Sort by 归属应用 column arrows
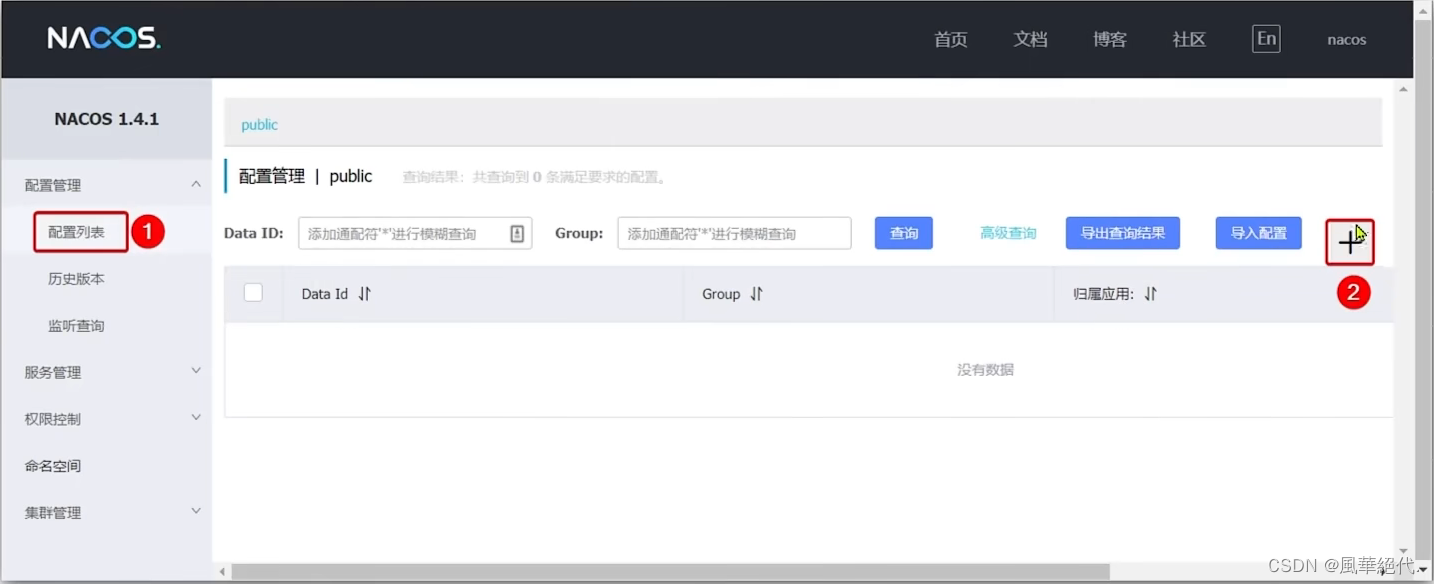1434x584 pixels. [1151, 294]
